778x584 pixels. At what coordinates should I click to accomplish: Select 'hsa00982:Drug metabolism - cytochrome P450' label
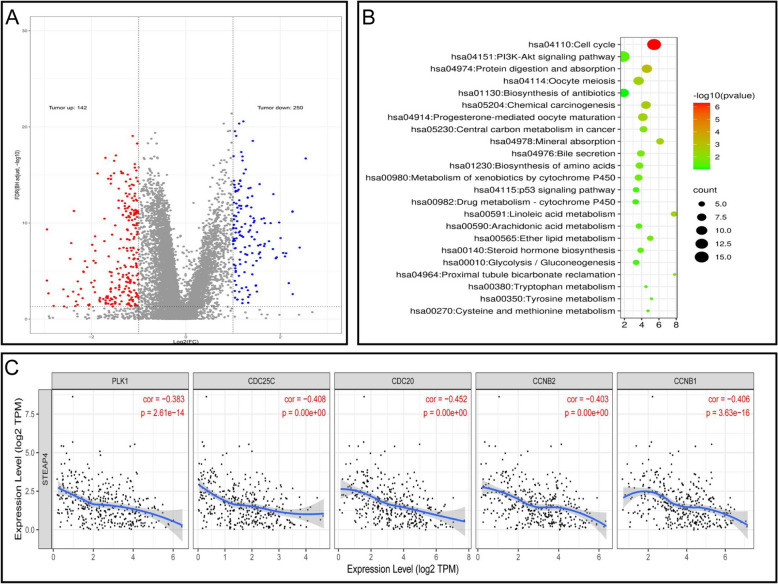tap(514, 202)
